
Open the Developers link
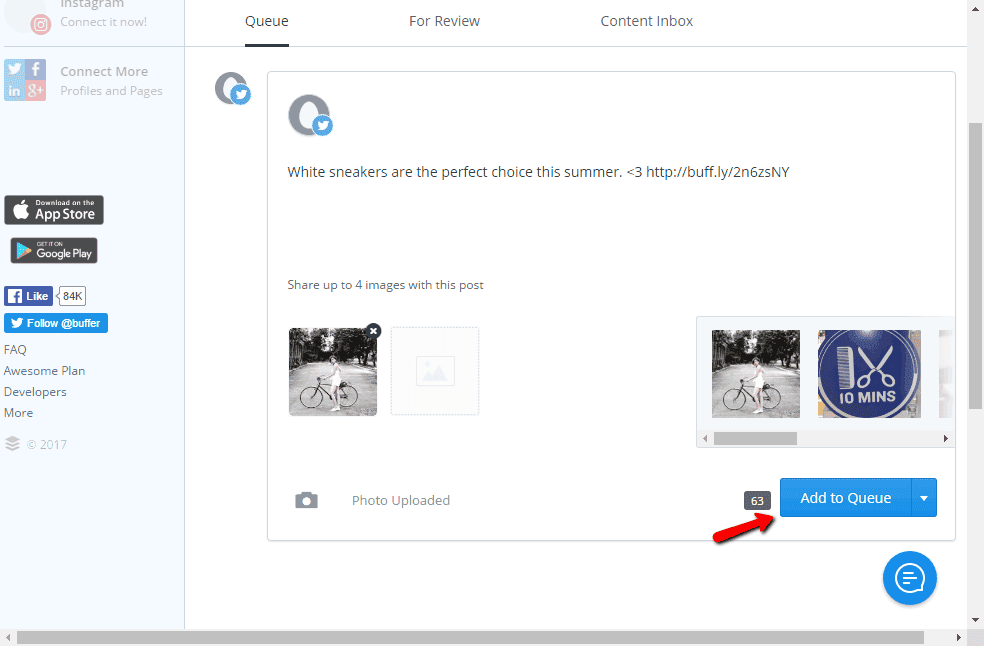35,392
